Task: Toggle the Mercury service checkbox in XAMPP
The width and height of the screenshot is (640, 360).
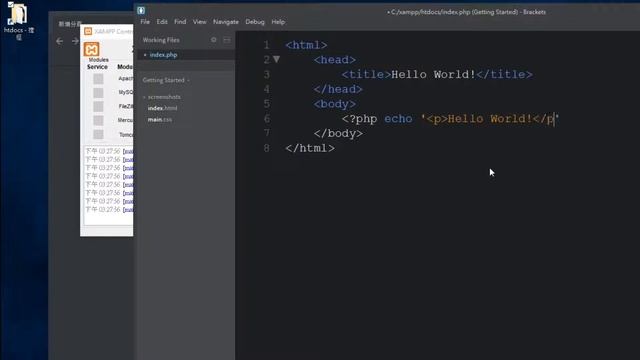Action: point(98,120)
